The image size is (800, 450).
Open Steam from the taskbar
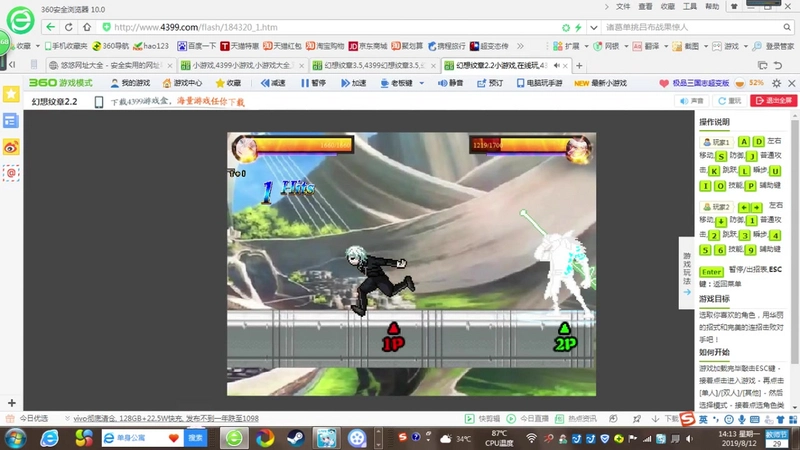pos(295,438)
